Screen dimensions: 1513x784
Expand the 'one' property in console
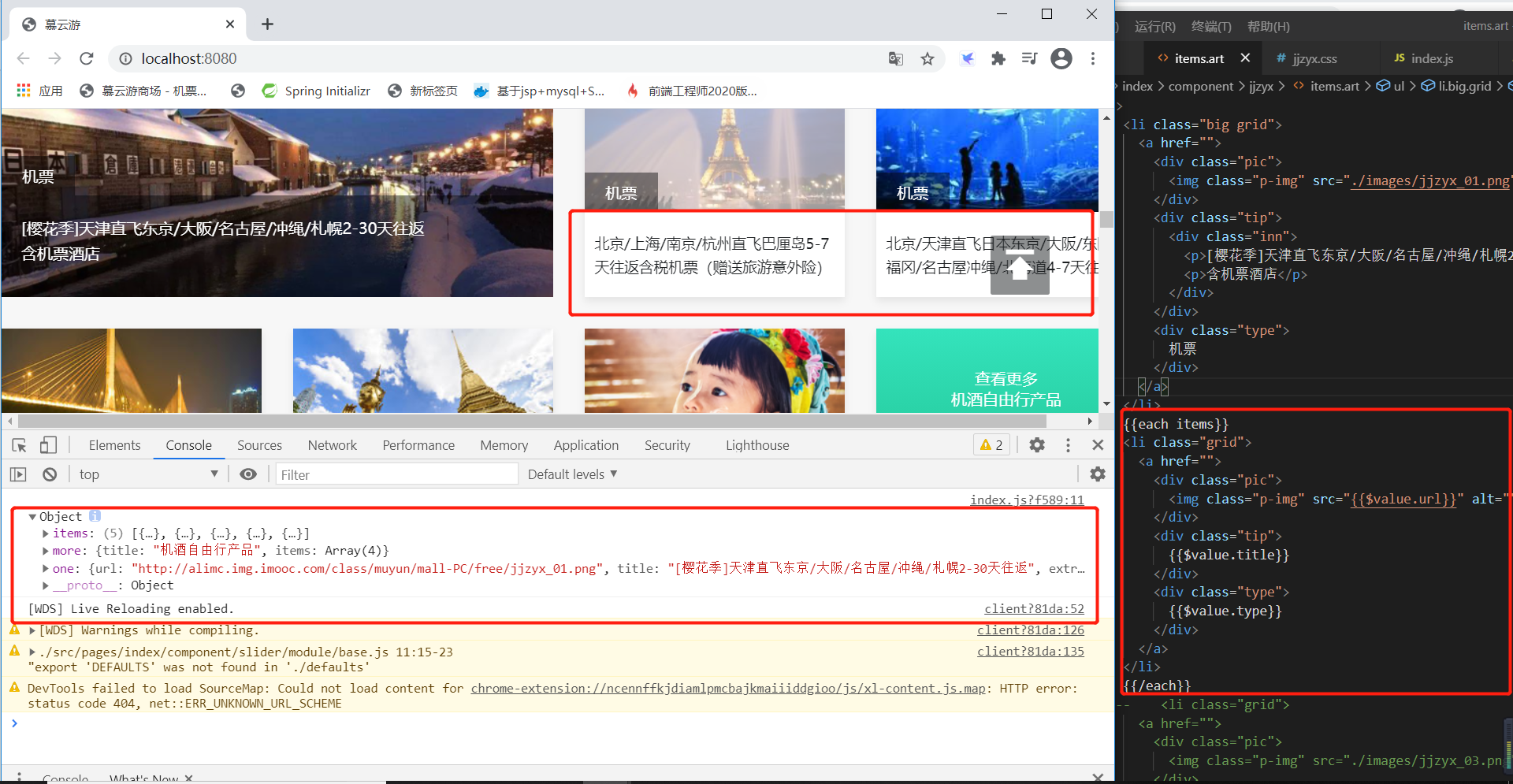[46, 568]
